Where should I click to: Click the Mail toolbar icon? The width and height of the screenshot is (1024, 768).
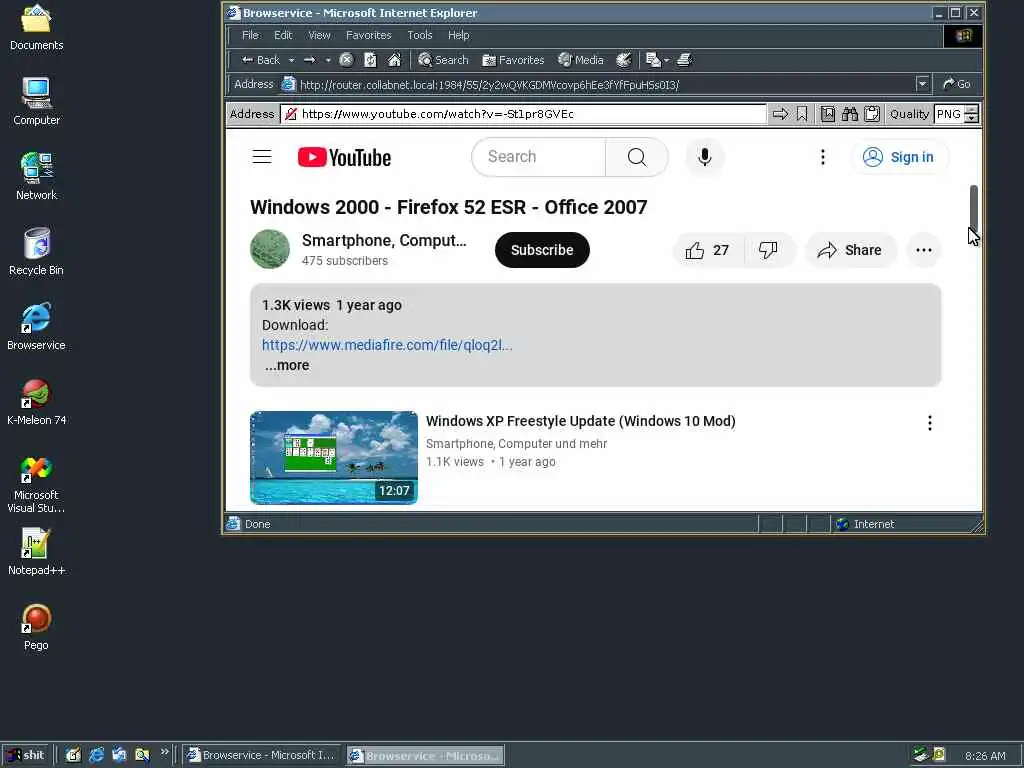[652, 60]
